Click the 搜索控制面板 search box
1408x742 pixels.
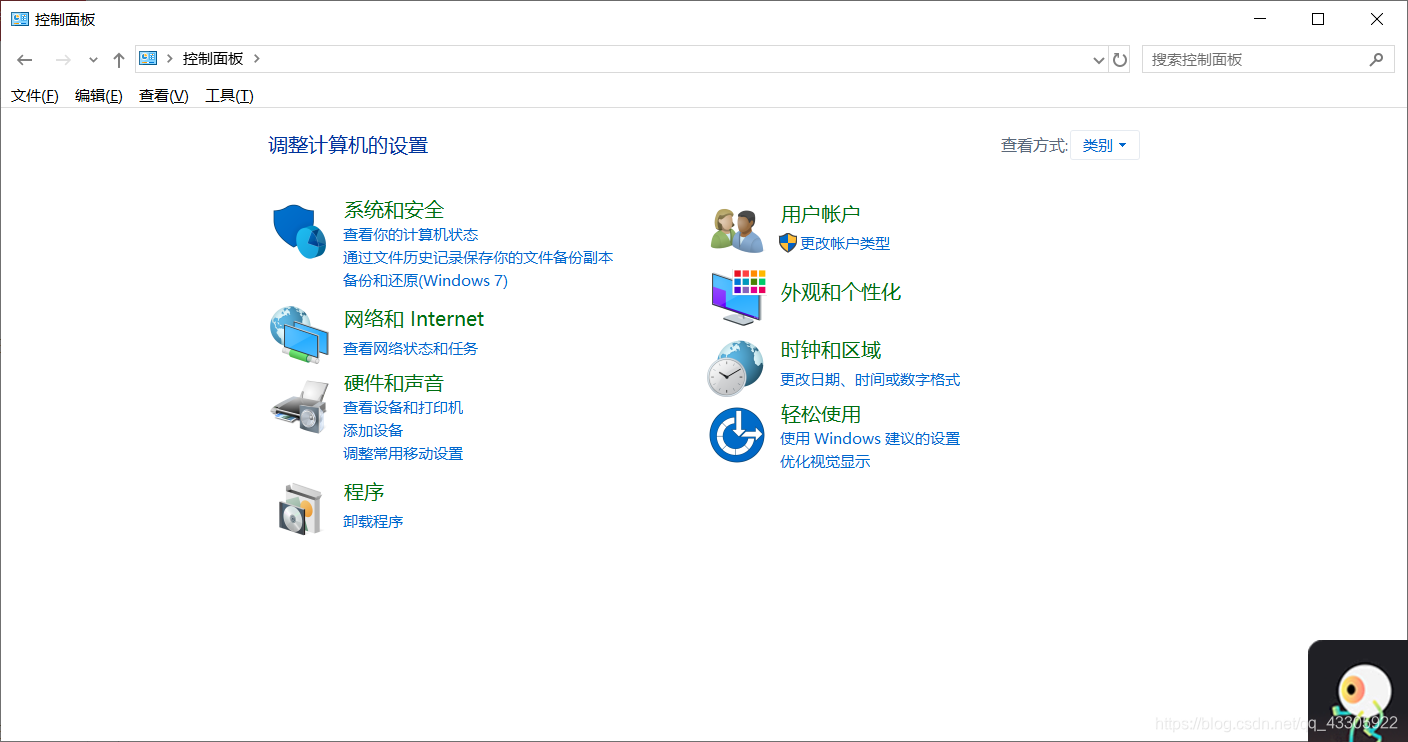pyautogui.click(x=1268, y=60)
